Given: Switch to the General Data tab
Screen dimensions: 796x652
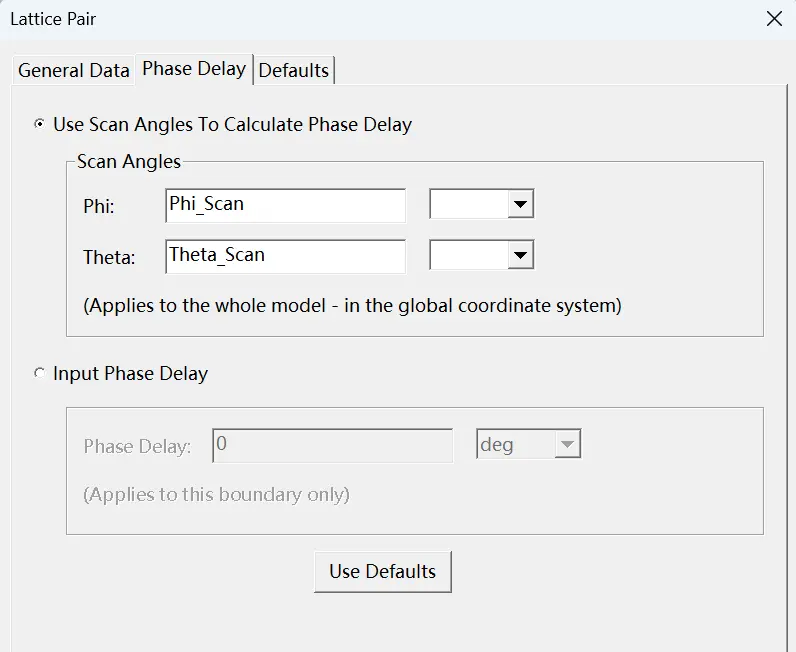Looking at the screenshot, I should (x=74, y=70).
